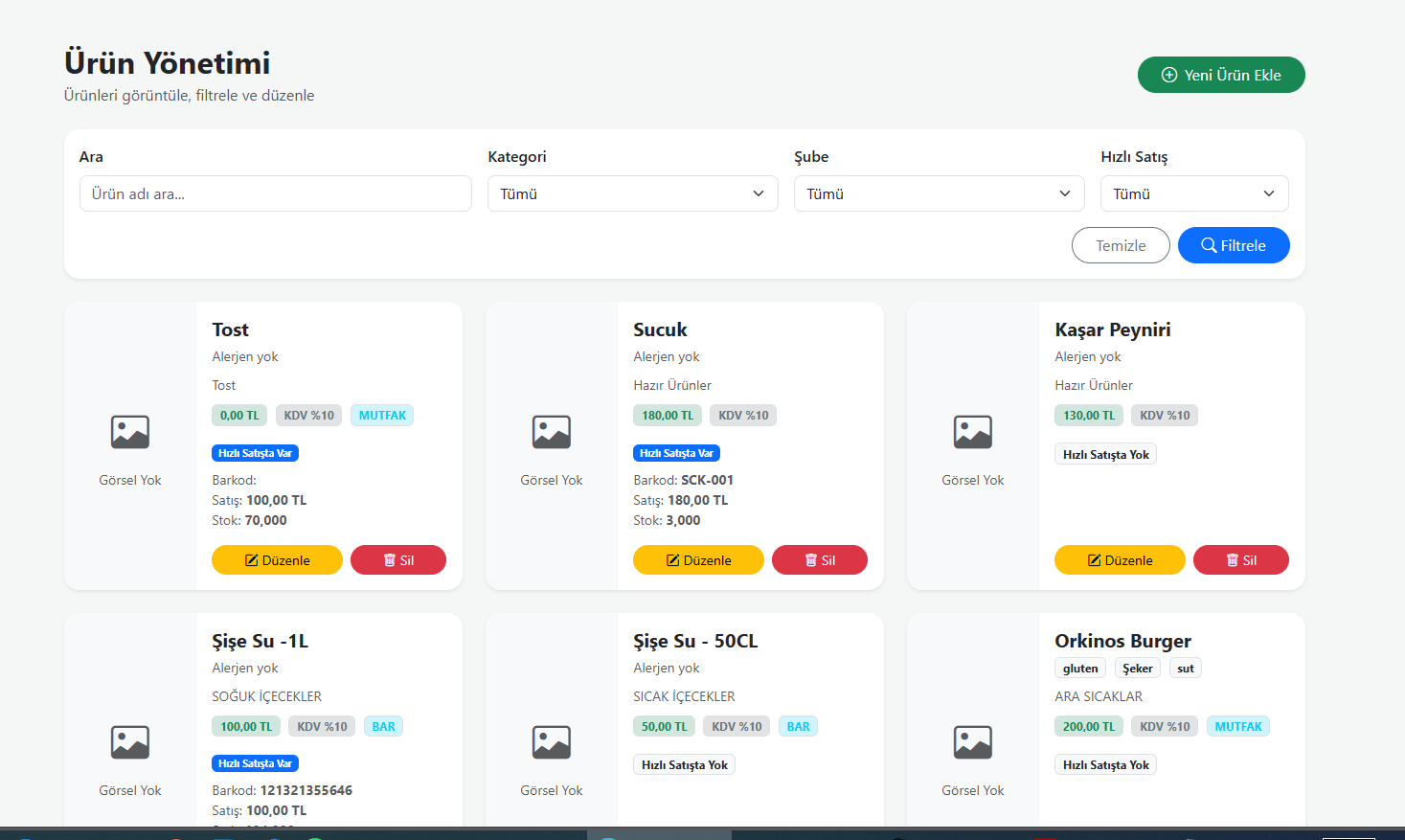Select the Orkinos Burger image placeholder icon

coord(973,742)
